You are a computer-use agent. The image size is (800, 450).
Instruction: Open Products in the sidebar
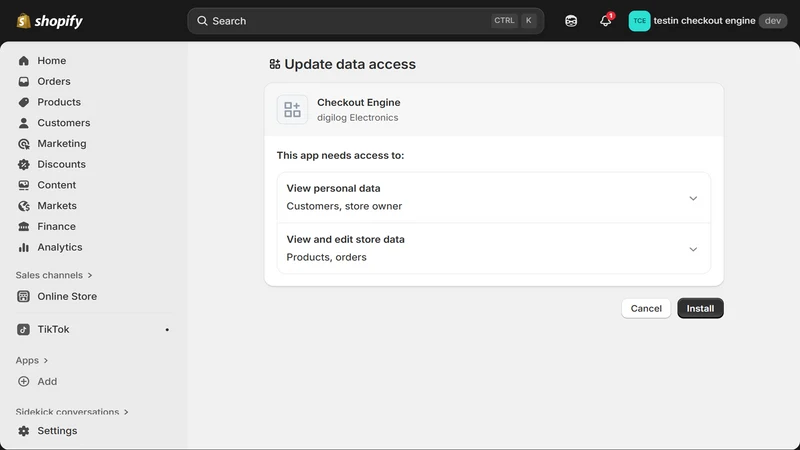(59, 102)
